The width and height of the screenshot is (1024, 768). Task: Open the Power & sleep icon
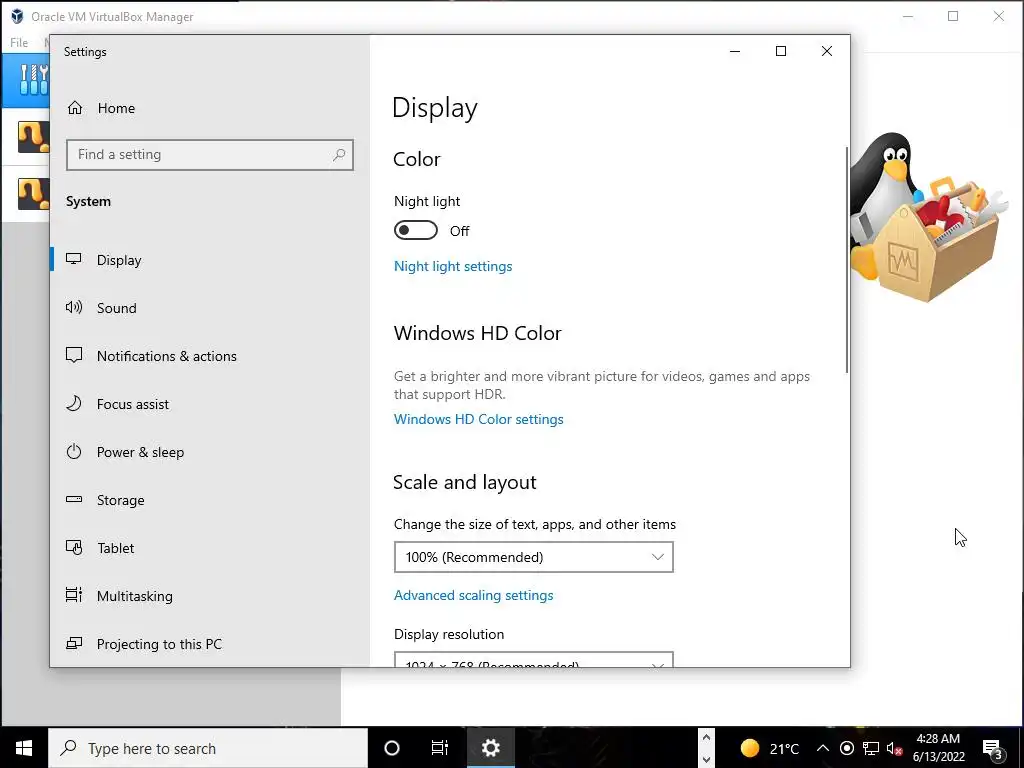pyautogui.click(x=74, y=451)
